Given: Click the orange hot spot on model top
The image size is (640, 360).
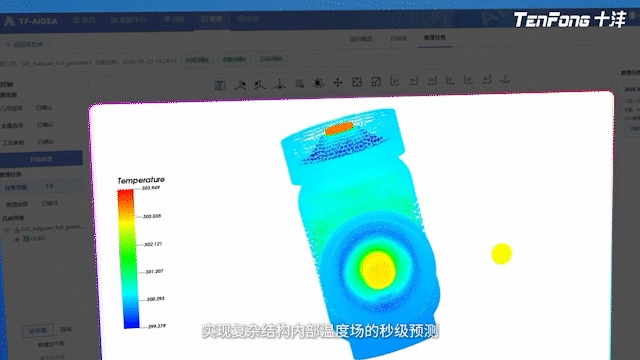Looking at the screenshot, I should tap(339, 129).
